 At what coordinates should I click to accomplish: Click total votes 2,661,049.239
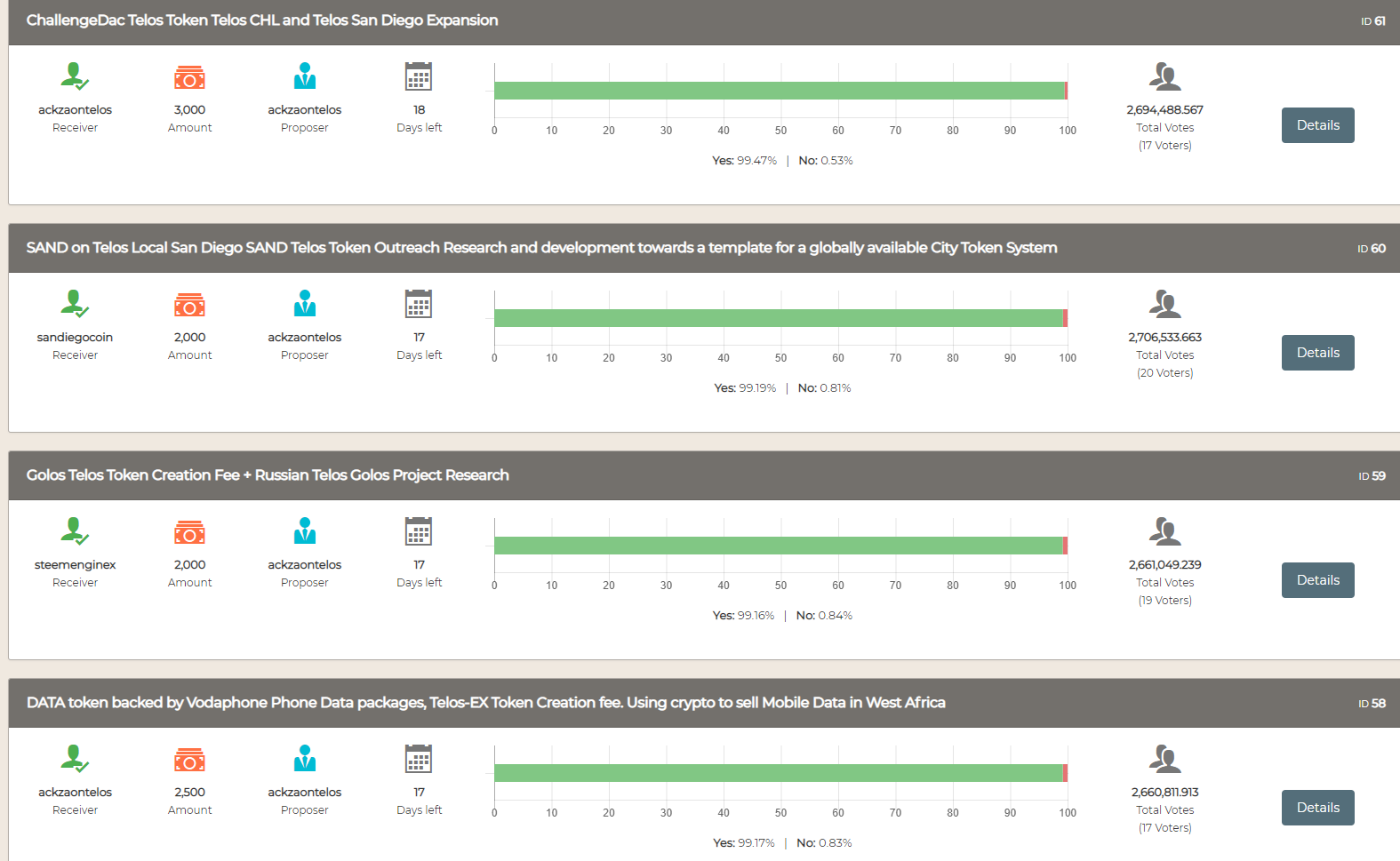tap(1164, 565)
